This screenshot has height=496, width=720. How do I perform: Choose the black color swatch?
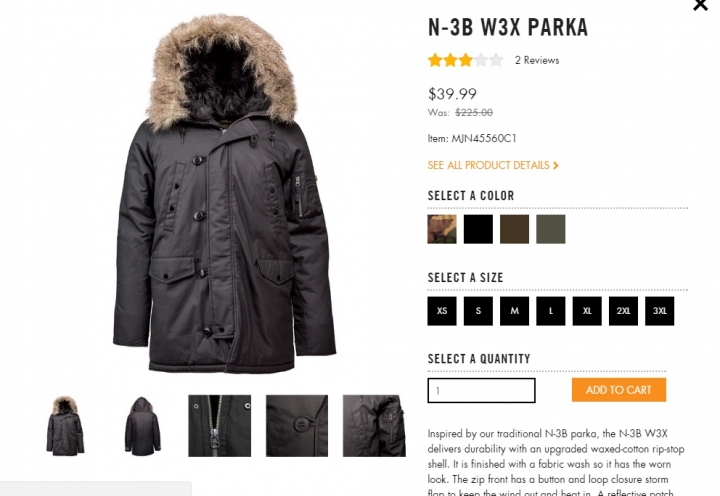pyautogui.click(x=478, y=229)
